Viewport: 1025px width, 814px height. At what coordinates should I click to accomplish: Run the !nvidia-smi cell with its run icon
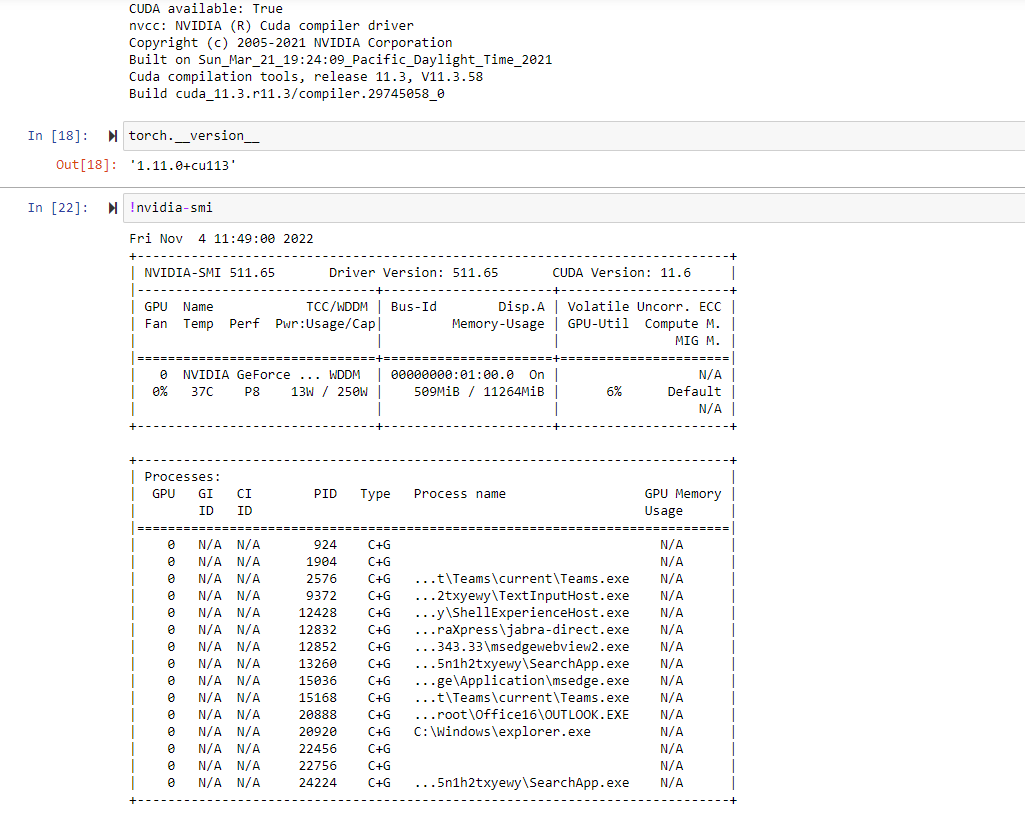pyautogui.click(x=110, y=208)
